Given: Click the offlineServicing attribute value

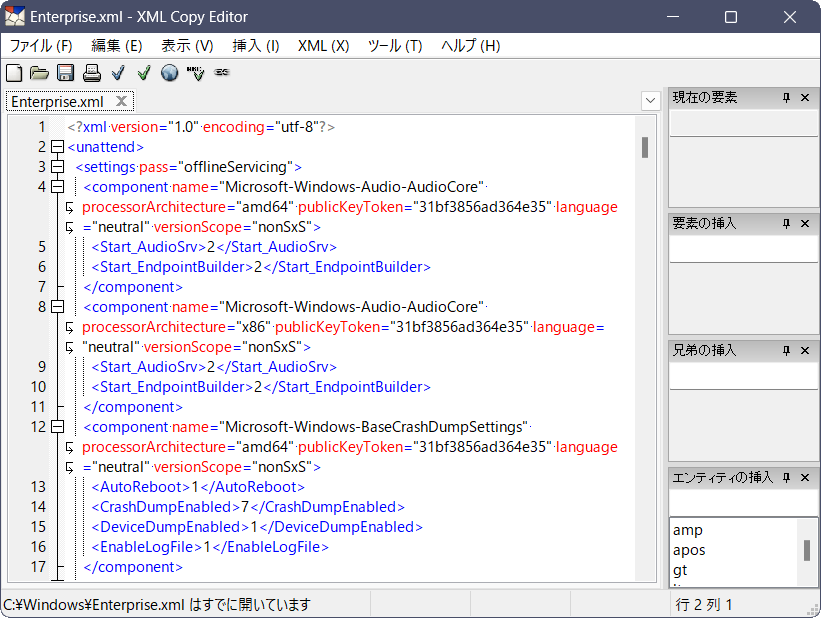Looking at the screenshot, I should (236, 167).
